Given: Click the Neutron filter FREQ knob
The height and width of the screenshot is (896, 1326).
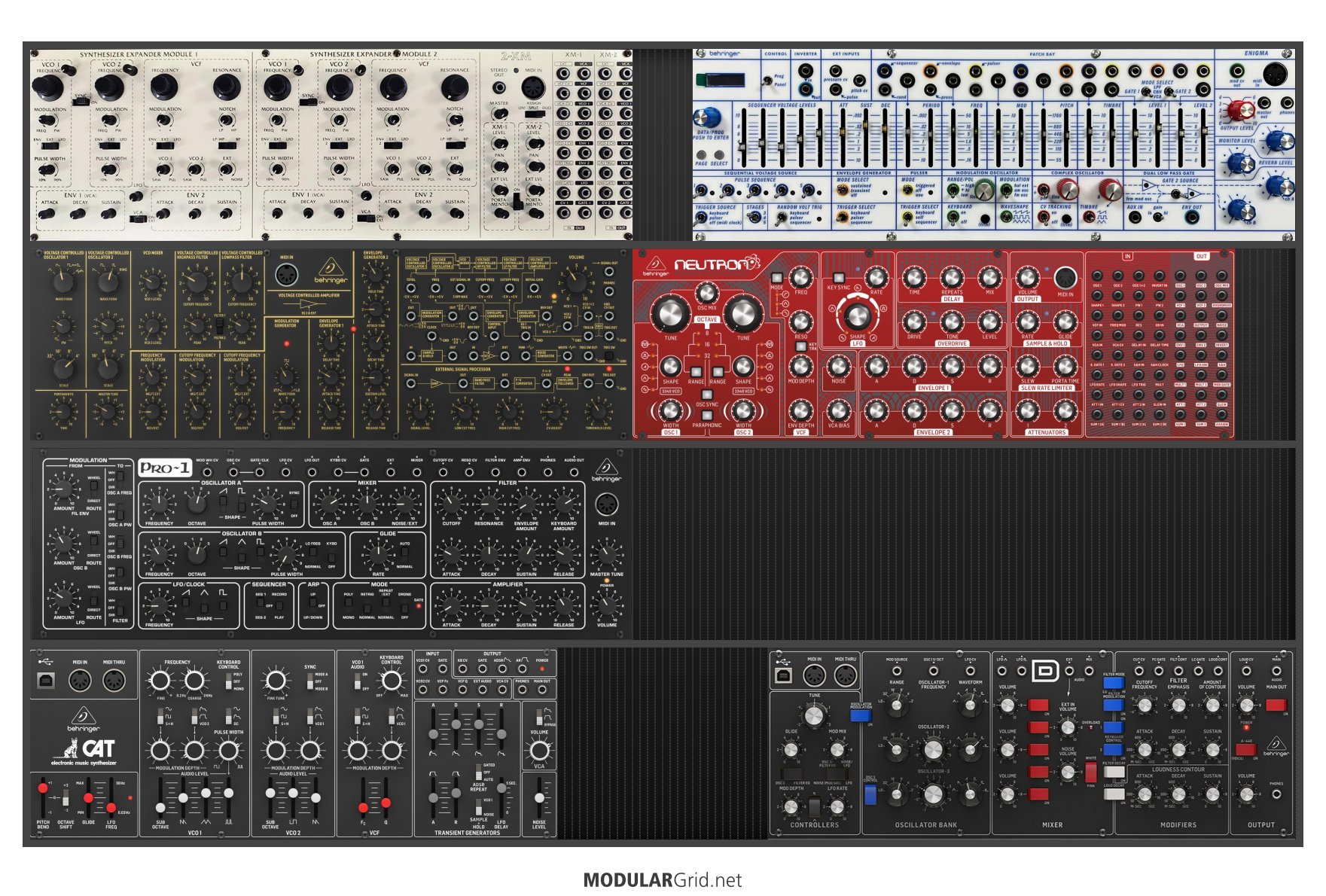Looking at the screenshot, I should click(801, 277).
